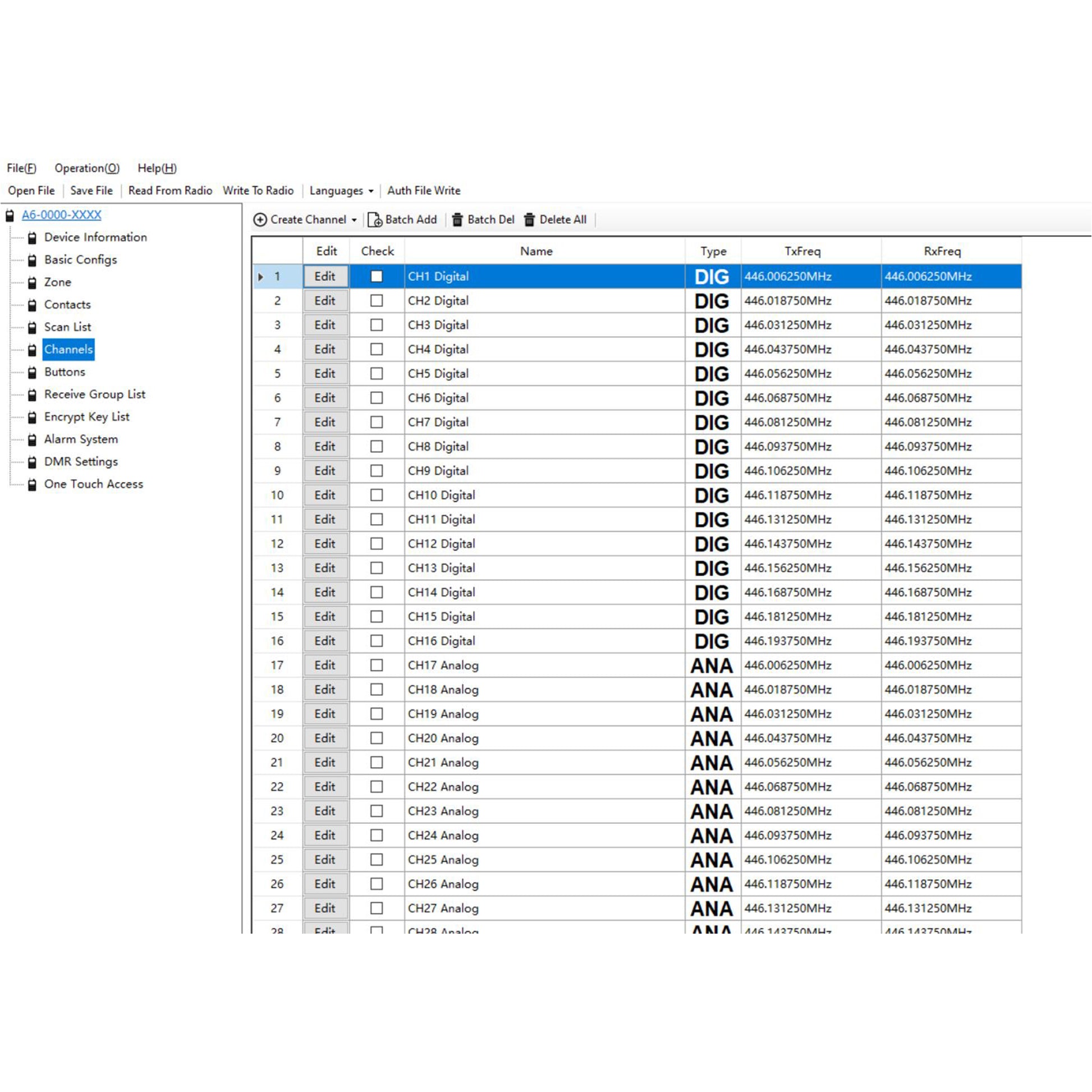Open the Operation(O) menu
The height and width of the screenshot is (1092, 1092).
[87, 168]
